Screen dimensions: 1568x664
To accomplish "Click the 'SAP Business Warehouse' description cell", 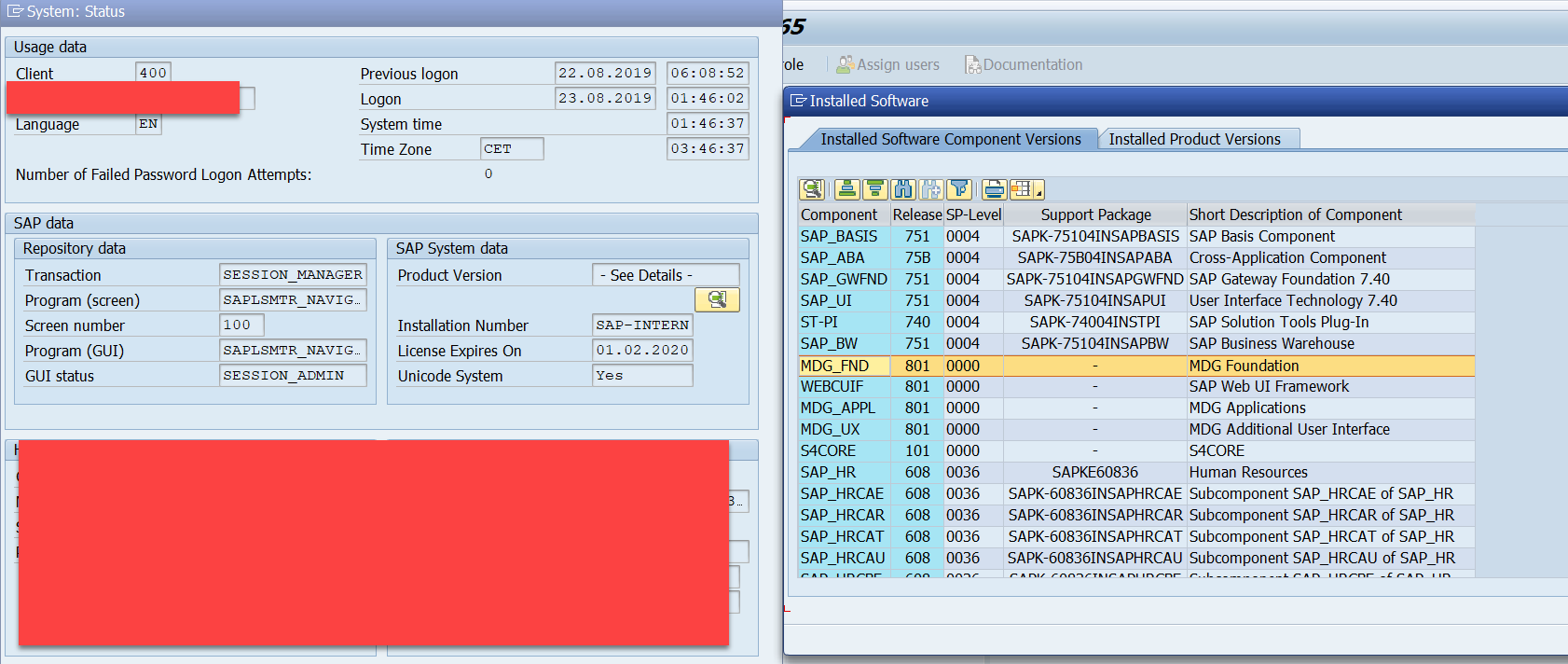I will coord(1331,344).
